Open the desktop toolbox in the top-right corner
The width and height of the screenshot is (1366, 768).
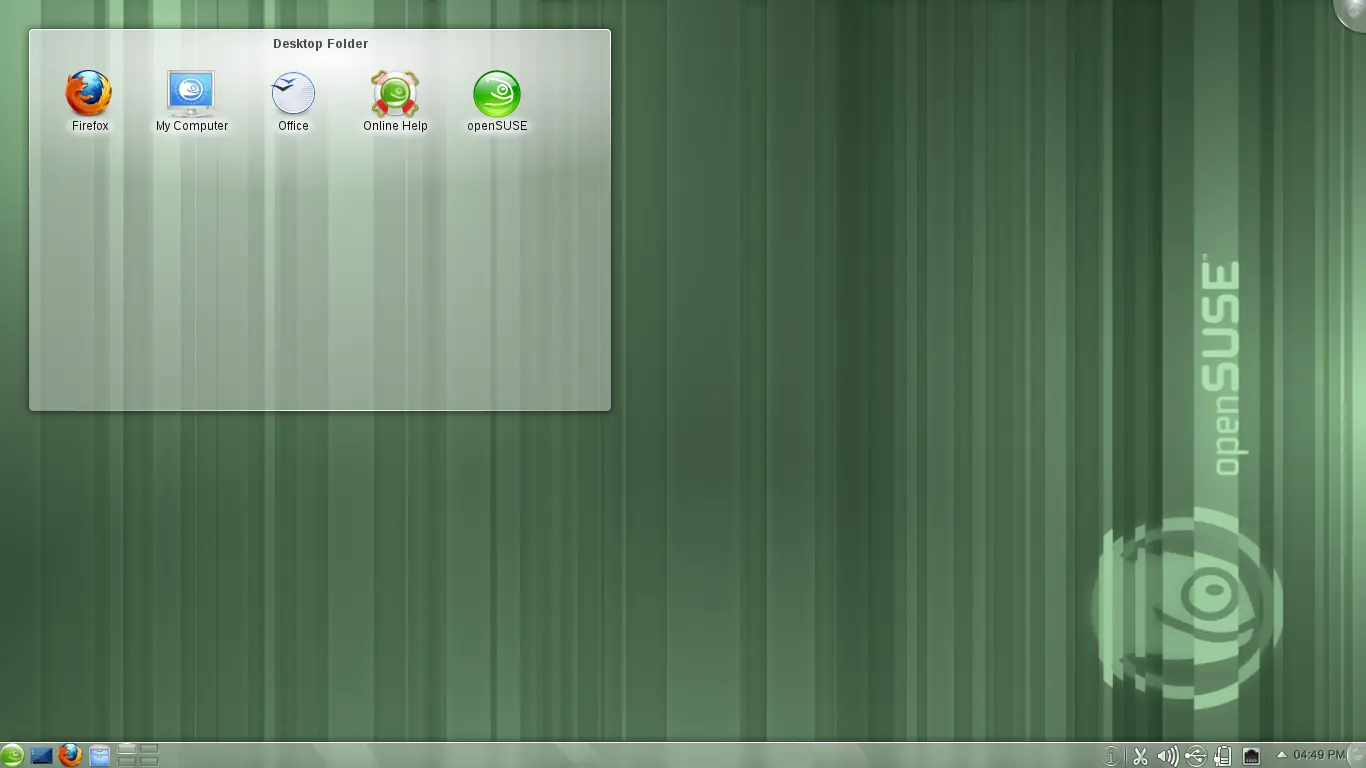[1352, 12]
